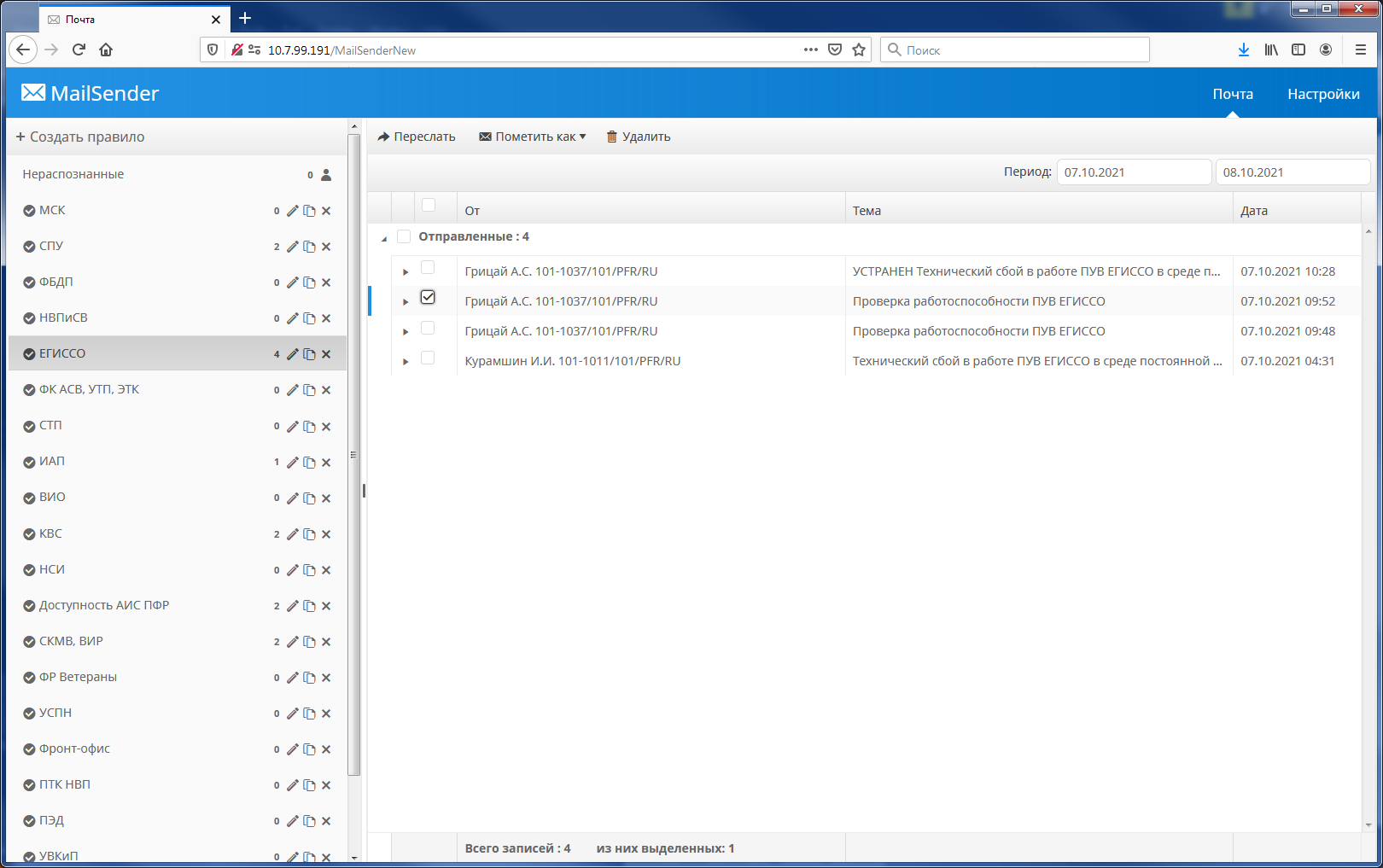Select the Переслать forward icon
Screen dimensions: 1383x868
(384, 136)
